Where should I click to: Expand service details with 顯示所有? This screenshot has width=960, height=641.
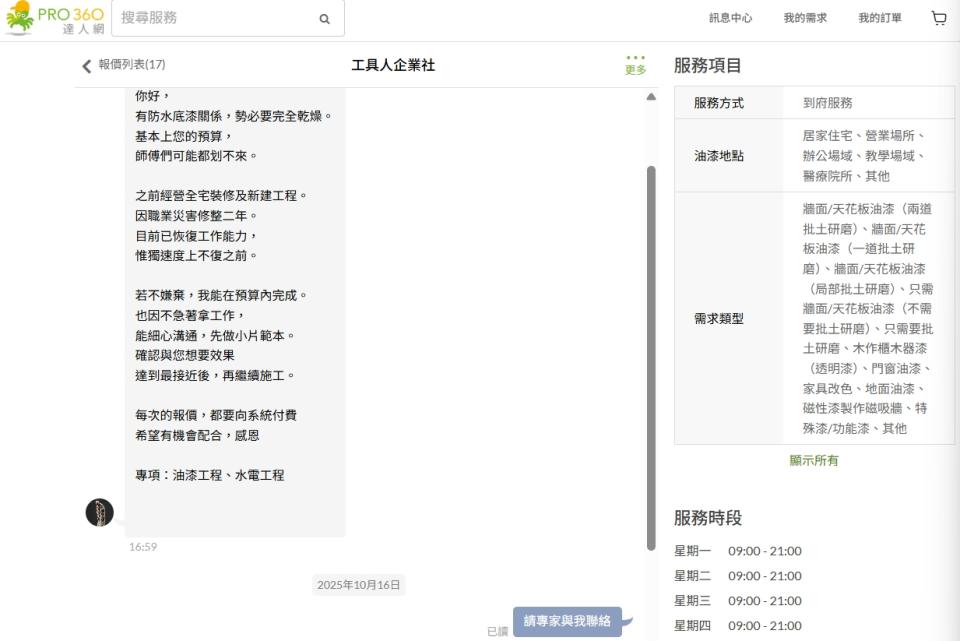(814, 461)
